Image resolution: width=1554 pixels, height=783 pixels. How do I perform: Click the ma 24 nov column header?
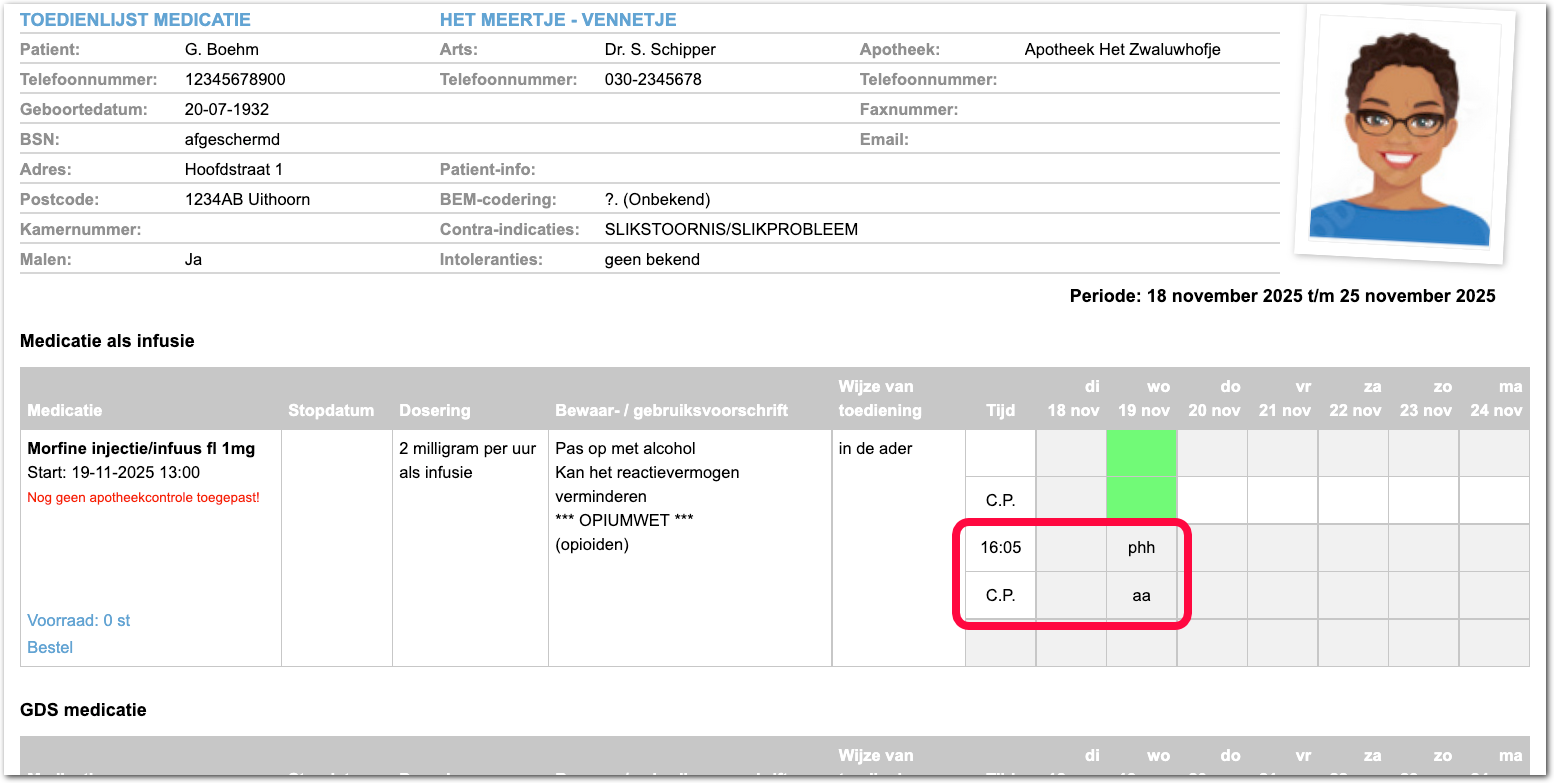tap(1495, 399)
